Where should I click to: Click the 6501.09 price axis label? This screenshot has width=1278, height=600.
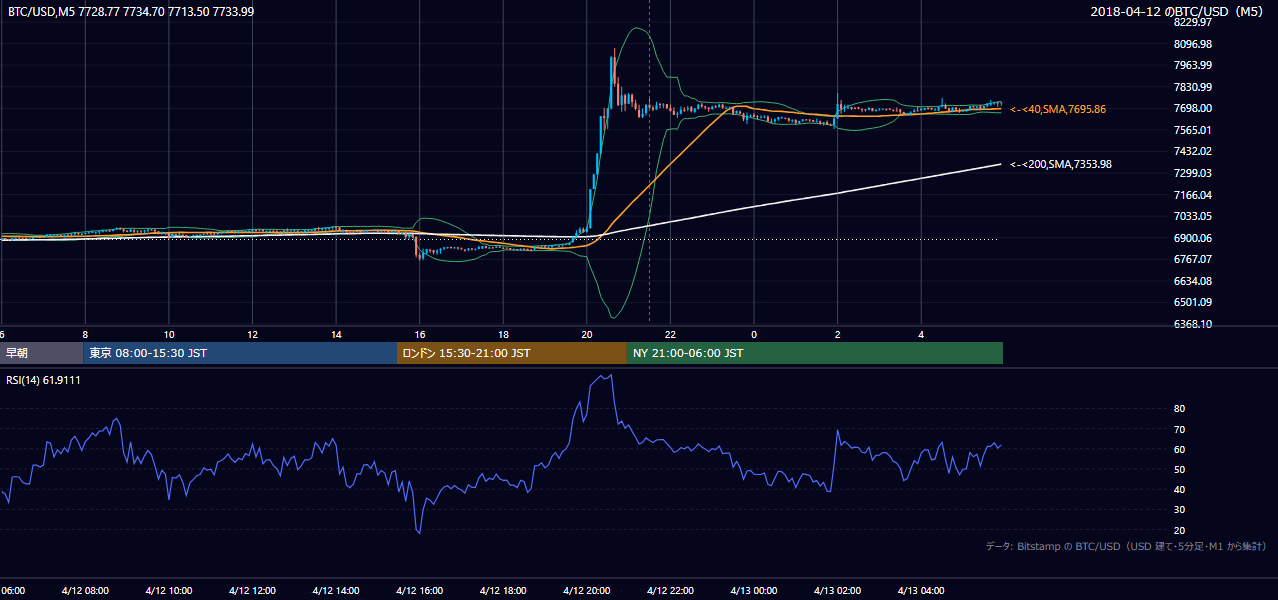pyautogui.click(x=1193, y=302)
